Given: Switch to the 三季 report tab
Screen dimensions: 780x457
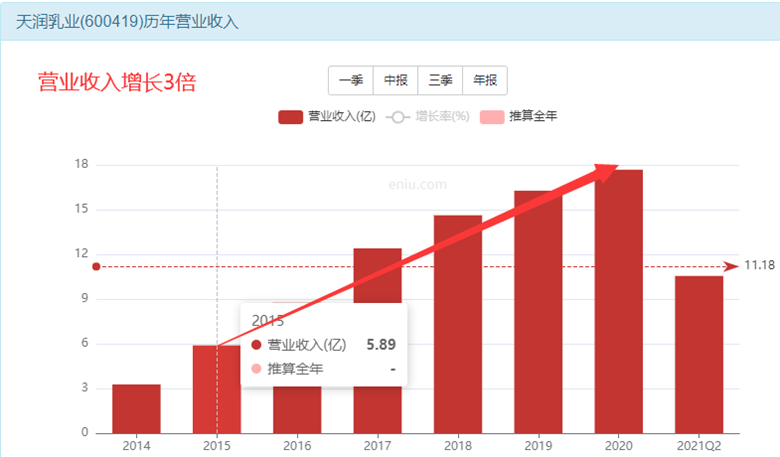Looking at the screenshot, I should pos(440,80).
